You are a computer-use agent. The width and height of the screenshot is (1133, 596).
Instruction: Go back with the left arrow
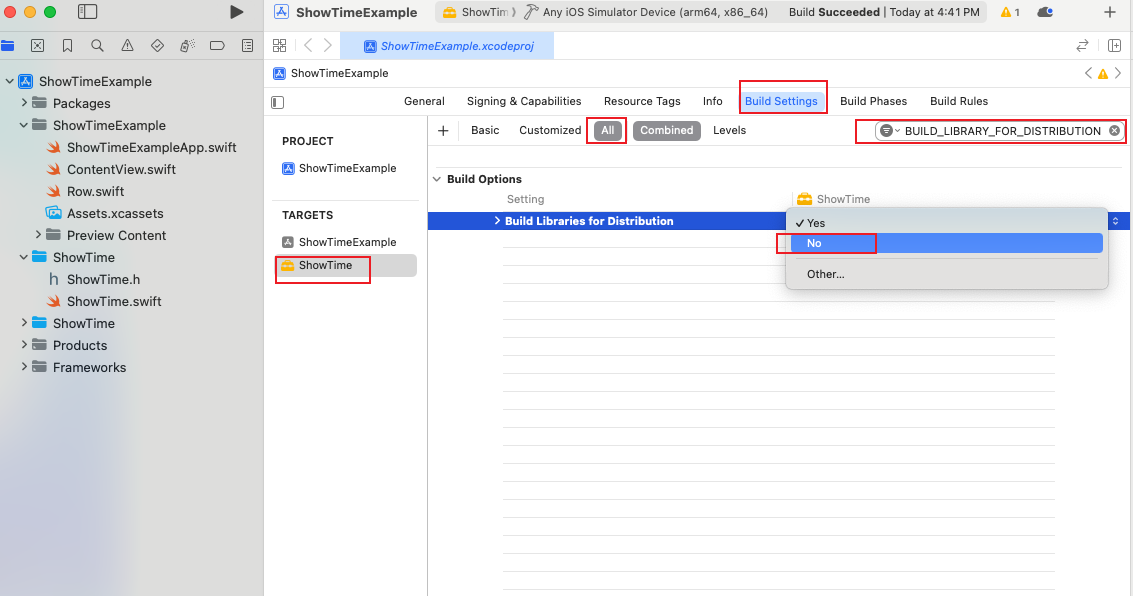308,46
